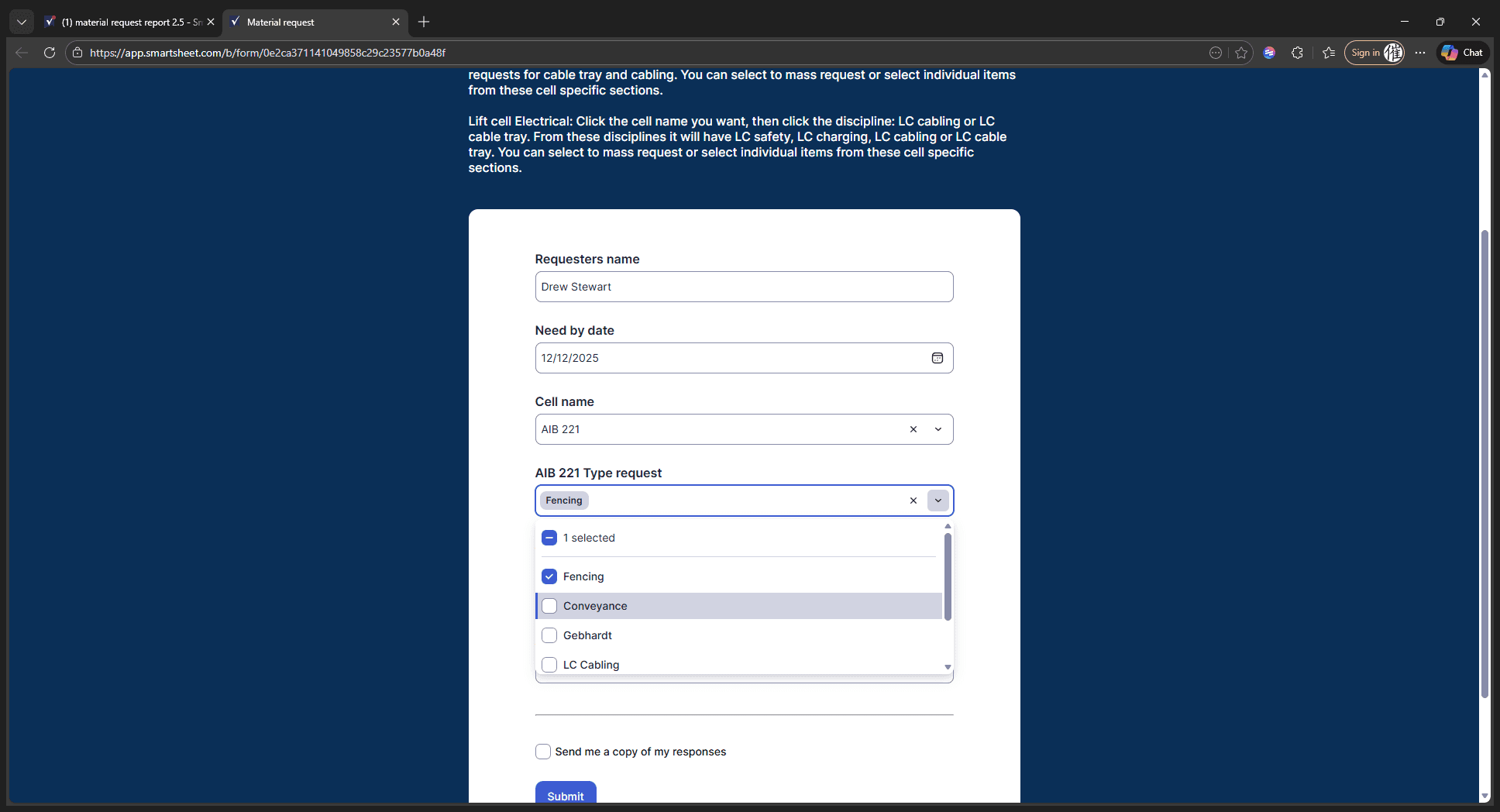View site information lock icon in address bar
1500x812 pixels.
tap(77, 53)
